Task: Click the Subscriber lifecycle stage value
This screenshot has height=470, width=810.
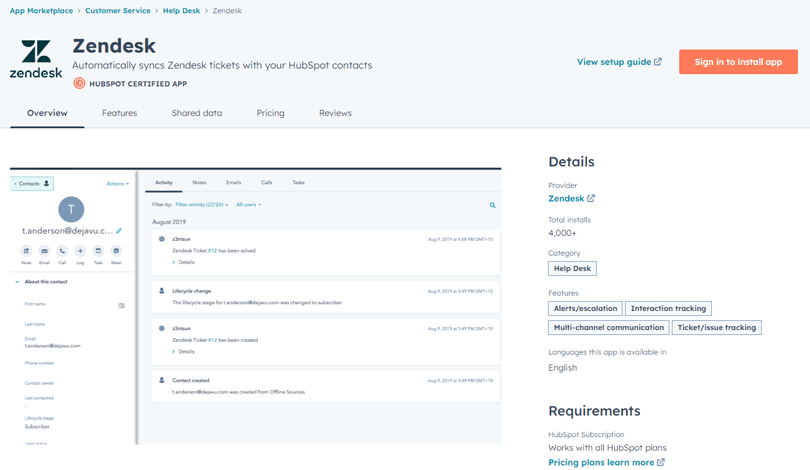Action: [x=37, y=427]
